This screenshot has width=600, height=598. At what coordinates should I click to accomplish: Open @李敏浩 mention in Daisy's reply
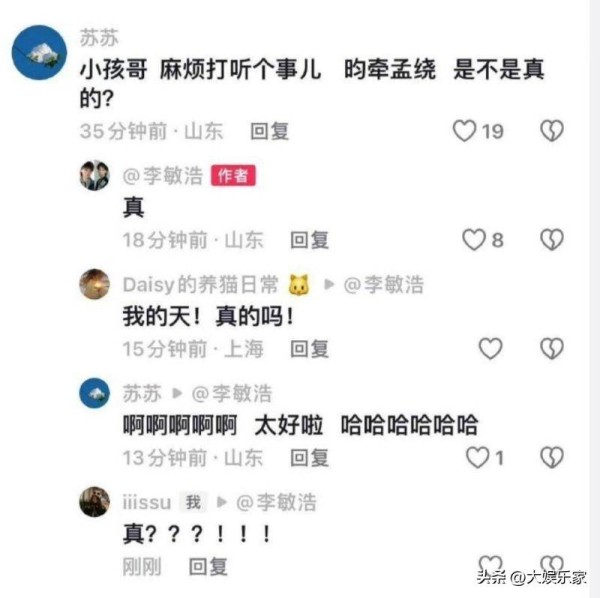pos(383,285)
